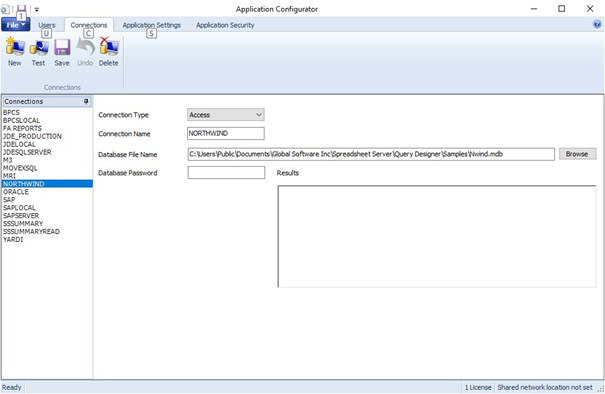Screen dimensions: 605x394
Task: Select SAP in the connections list
Action: (x=47, y=200)
